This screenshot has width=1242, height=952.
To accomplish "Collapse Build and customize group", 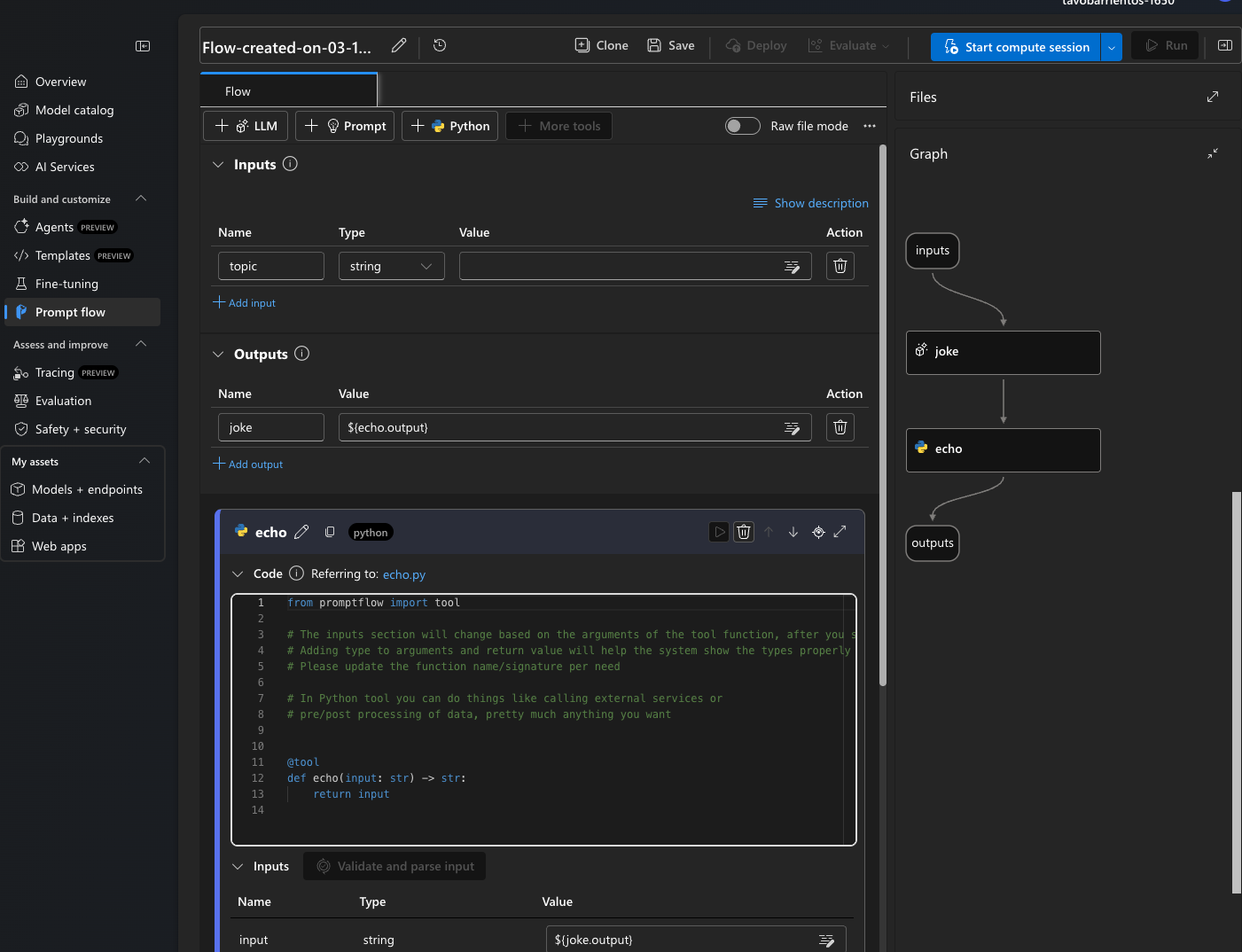I will coord(141,199).
